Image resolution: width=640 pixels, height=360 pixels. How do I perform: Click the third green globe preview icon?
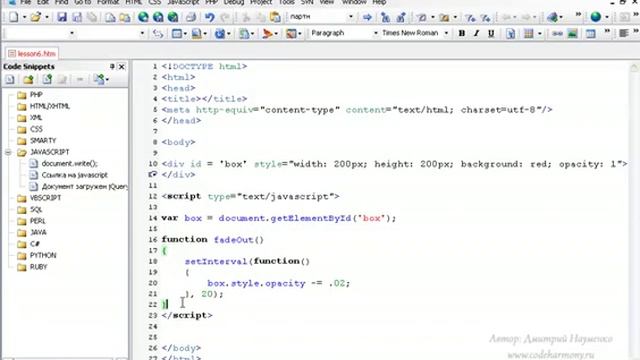(x=173, y=17)
